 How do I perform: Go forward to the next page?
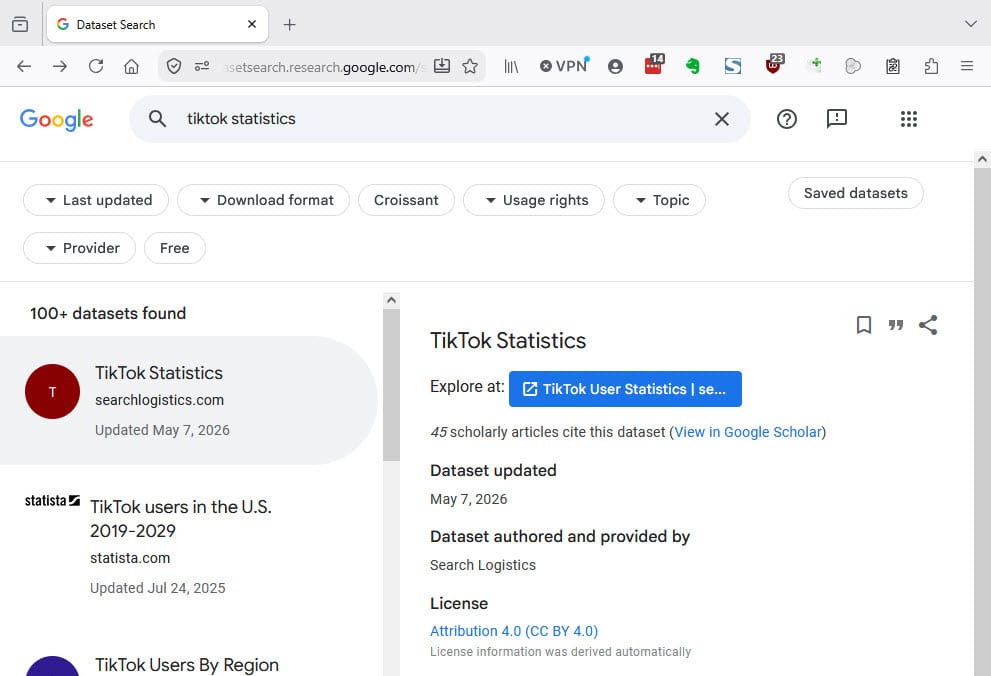60,66
